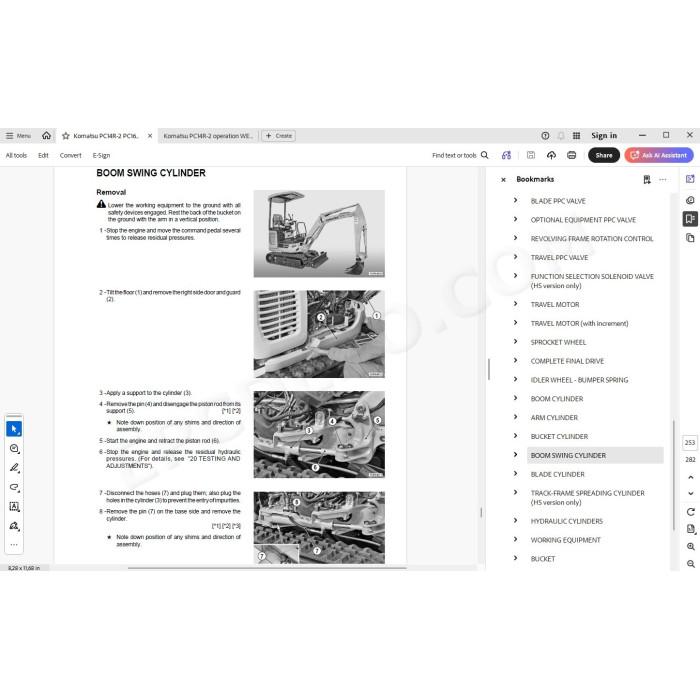Viewport: 700px width, 700px height.
Task: Select TRAVEL MOTOR (with increment) bookmark
Action: tap(579, 323)
